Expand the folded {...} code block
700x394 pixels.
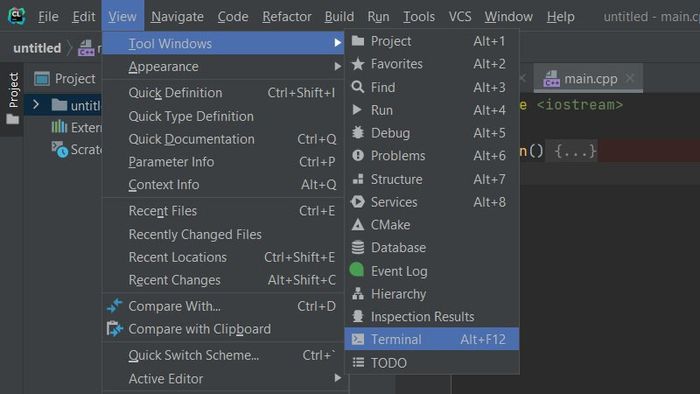click(575, 151)
